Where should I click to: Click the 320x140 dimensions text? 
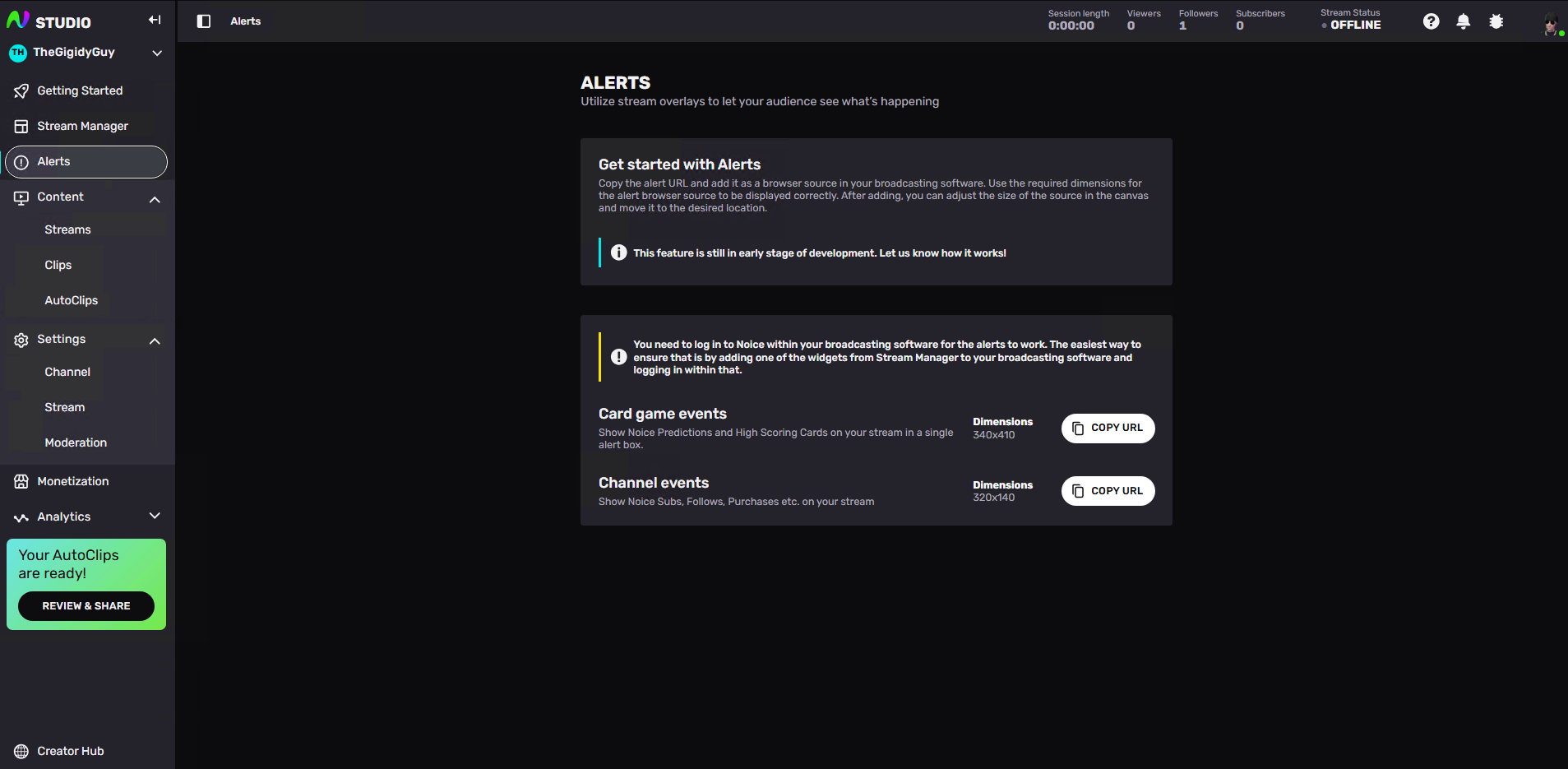(993, 498)
